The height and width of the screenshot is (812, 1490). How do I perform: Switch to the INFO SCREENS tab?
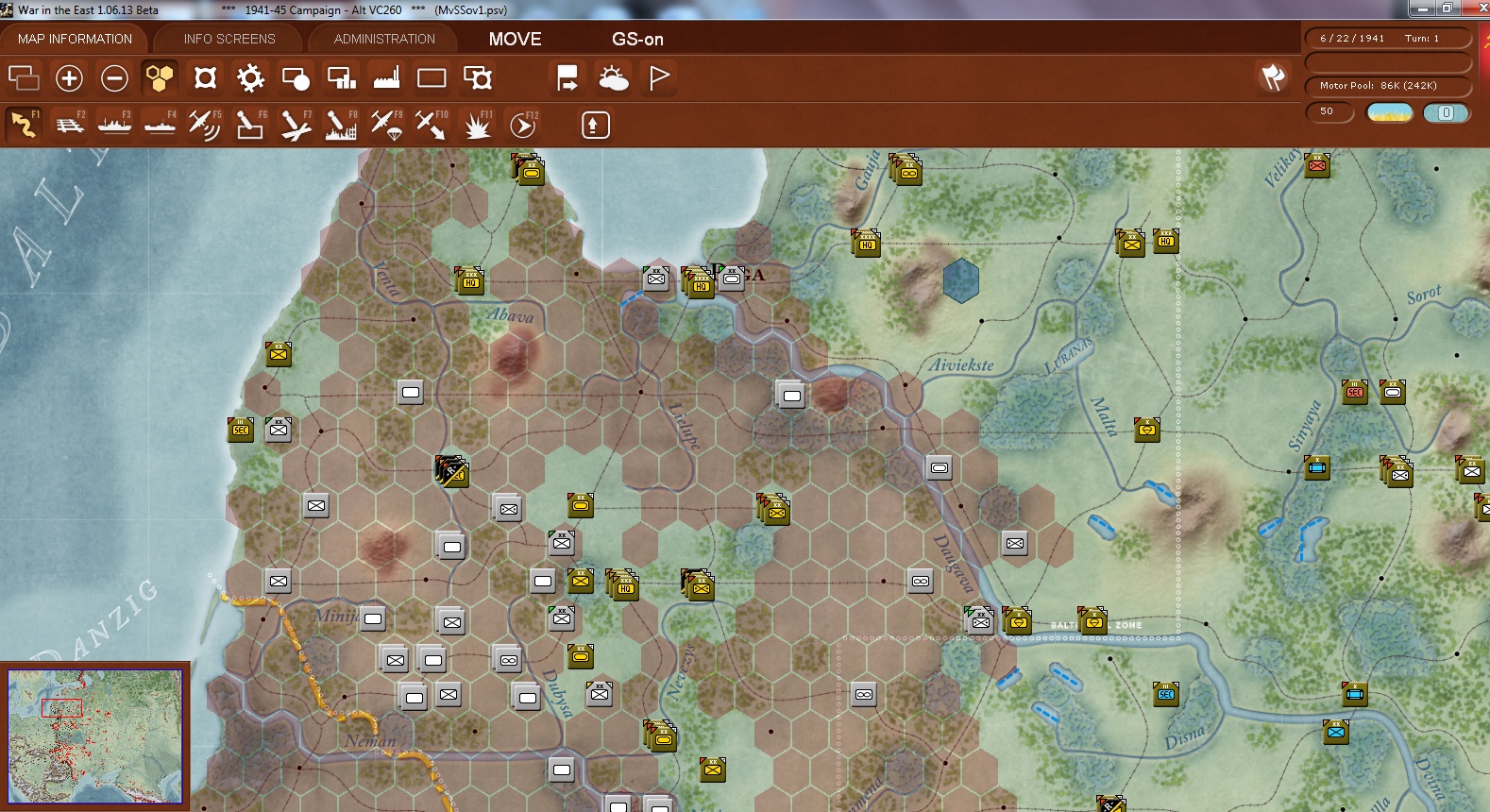click(x=229, y=39)
